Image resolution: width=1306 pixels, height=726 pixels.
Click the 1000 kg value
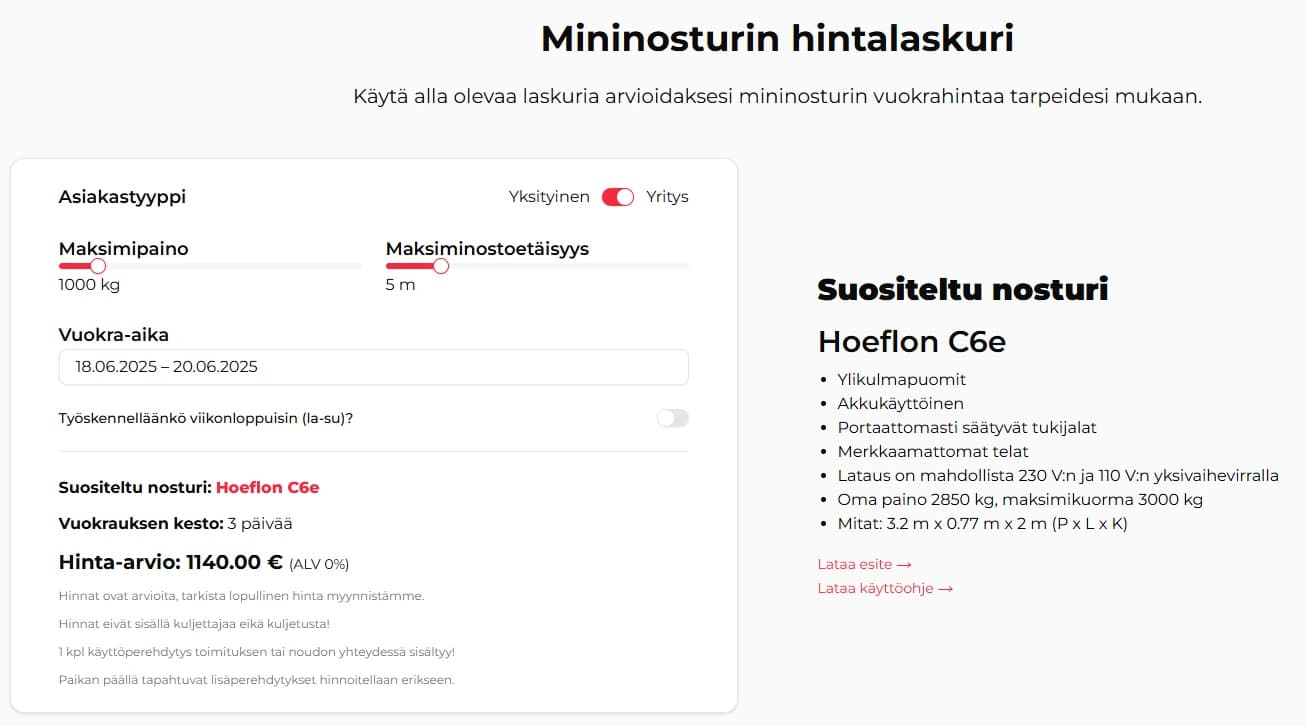click(90, 285)
